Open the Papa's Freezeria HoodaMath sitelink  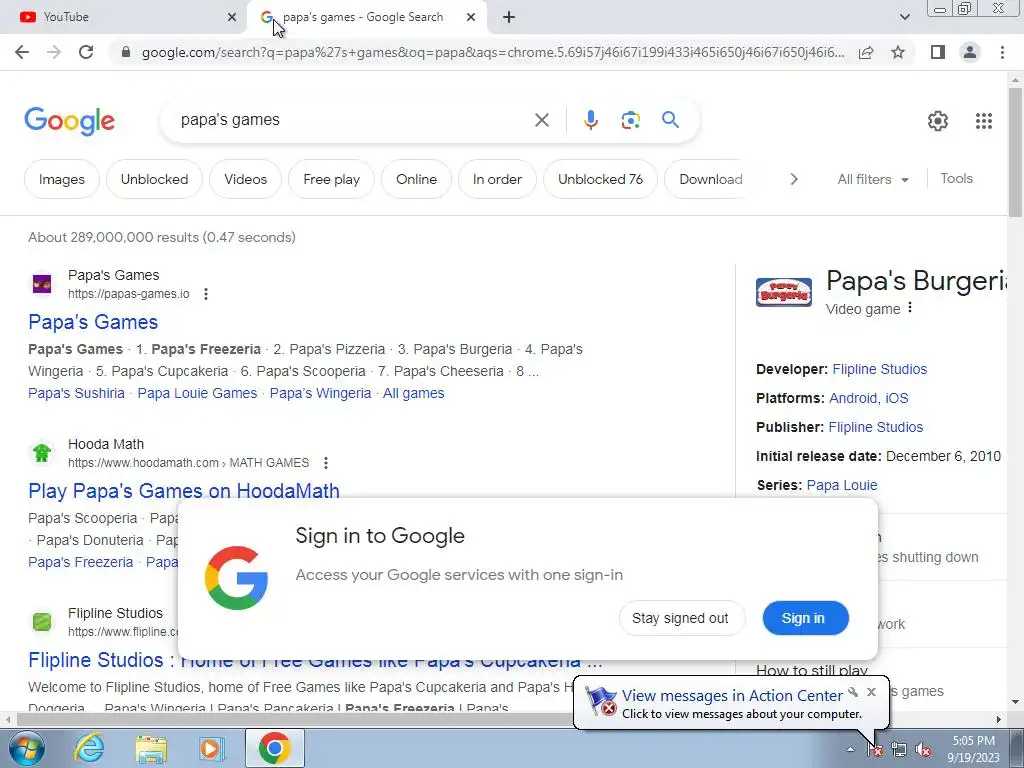pos(80,562)
